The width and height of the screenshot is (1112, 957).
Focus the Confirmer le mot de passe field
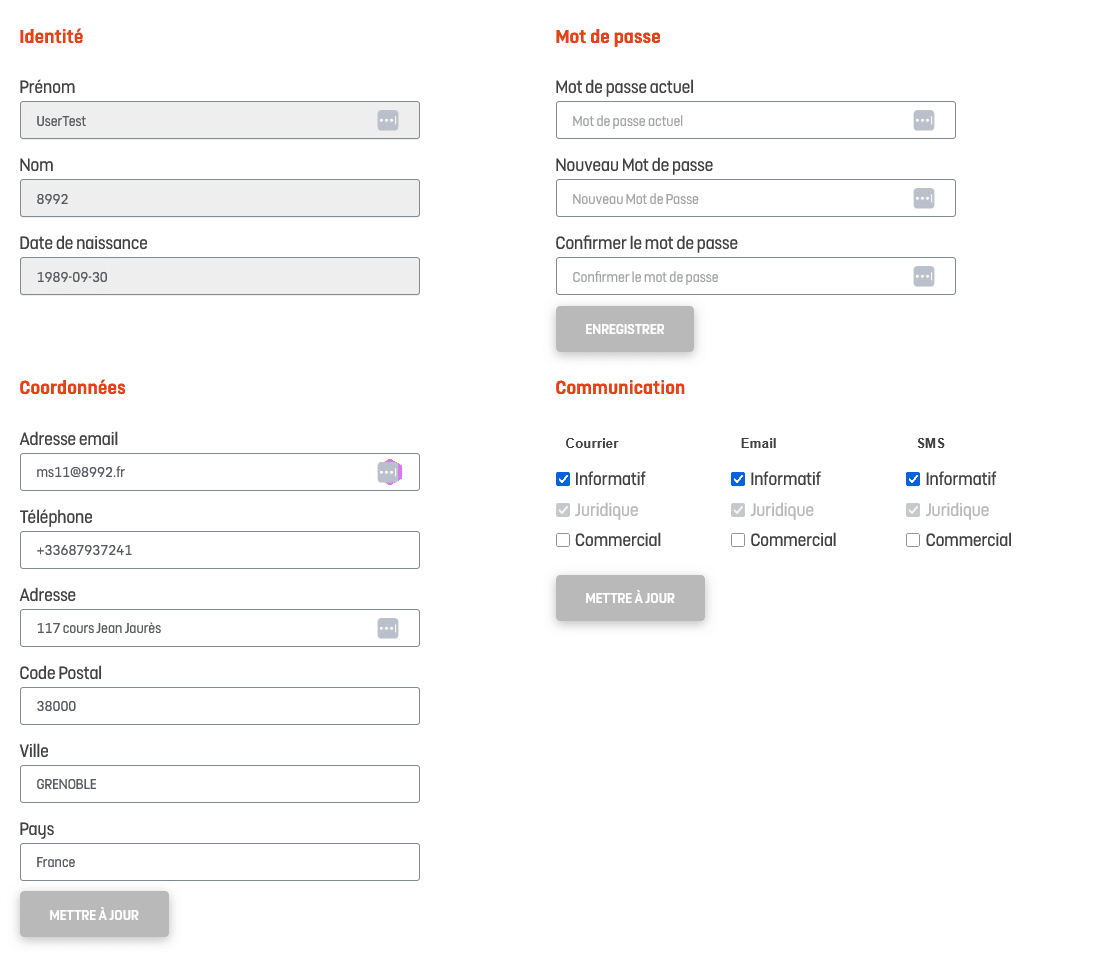point(756,277)
